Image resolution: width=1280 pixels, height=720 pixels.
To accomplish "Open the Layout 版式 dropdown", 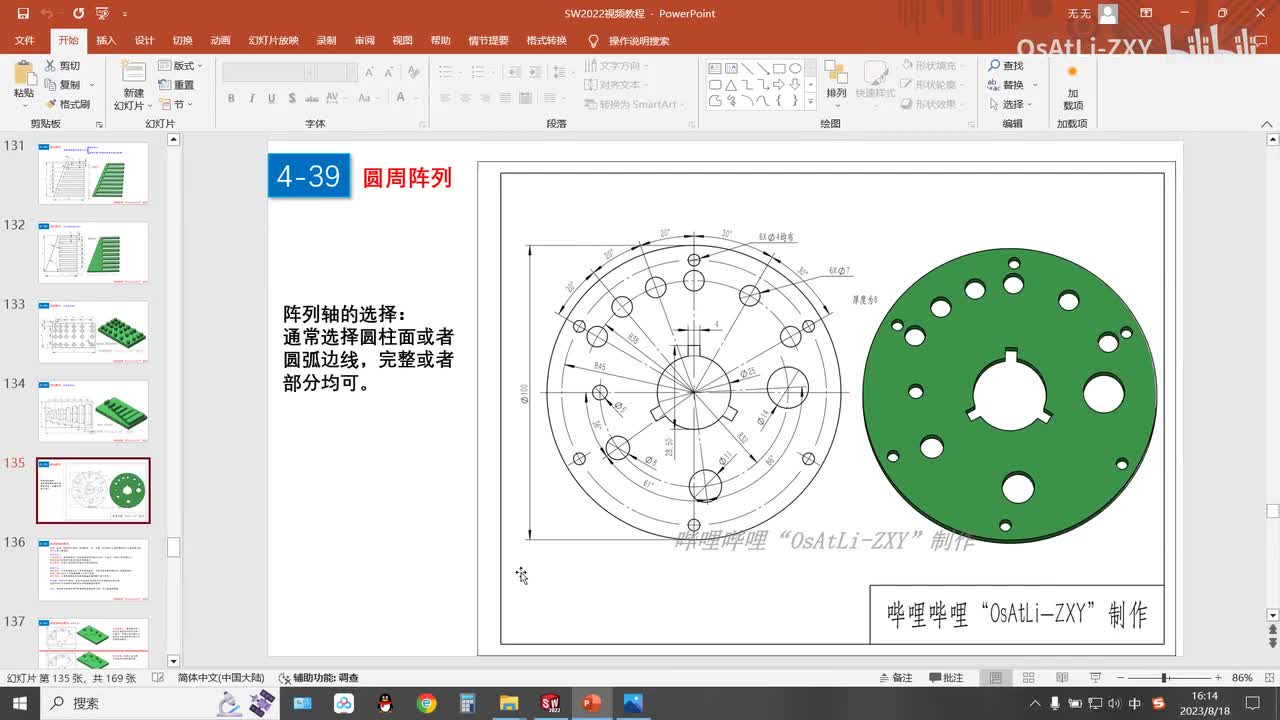I will [181, 66].
